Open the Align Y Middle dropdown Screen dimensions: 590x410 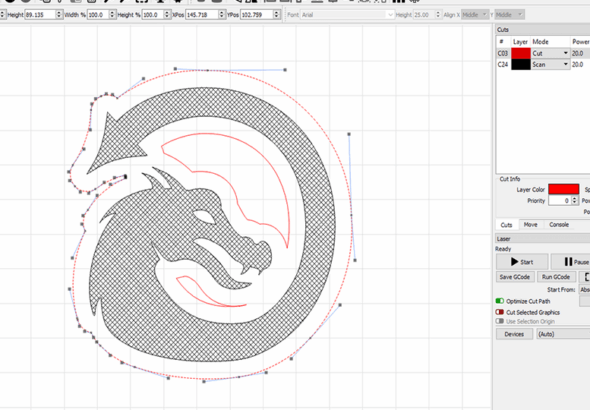coord(509,15)
